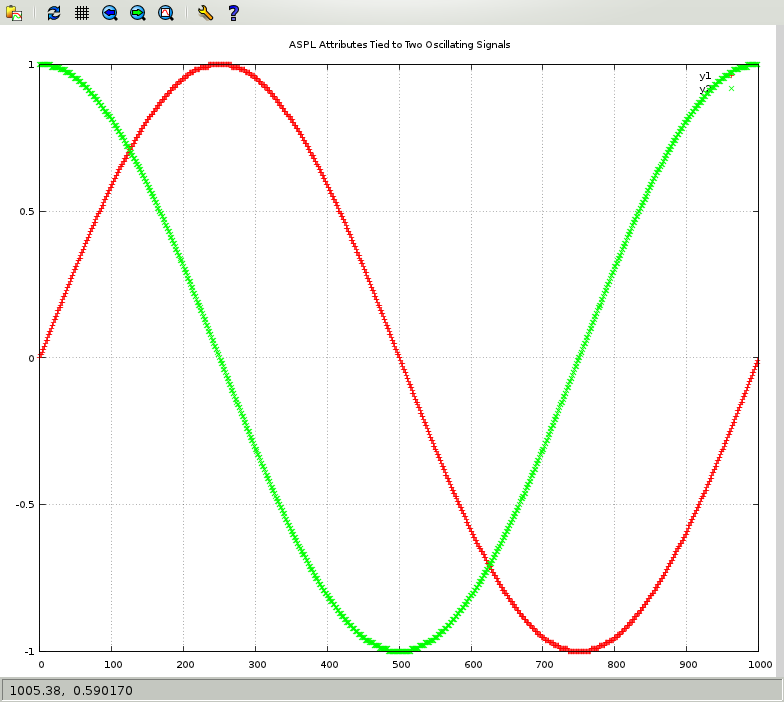Autoscale the plot axes
The image size is (784, 702).
(x=166, y=13)
